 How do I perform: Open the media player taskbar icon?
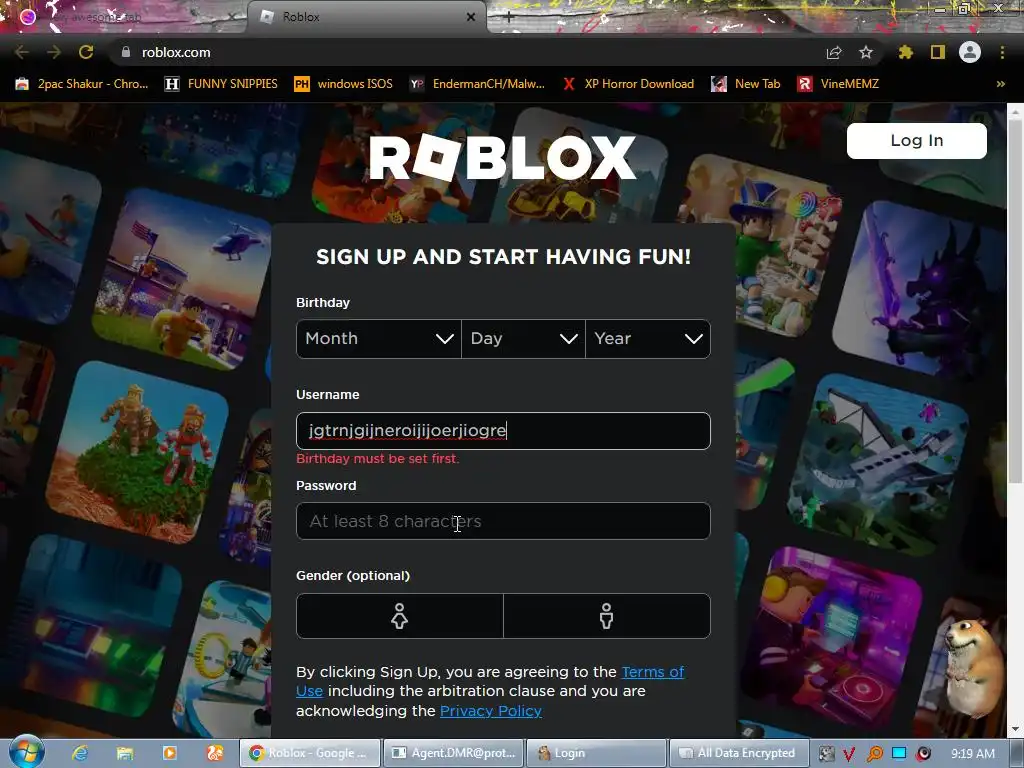click(170, 753)
